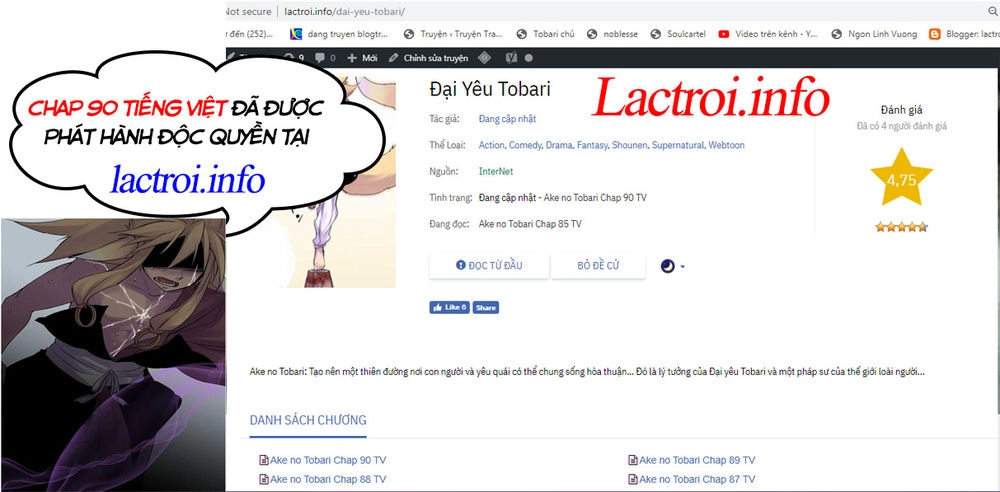Open chapter 'Ake no Tobari Chap 89 TV'
Image resolution: width=1000 pixels, height=492 pixels.
[696, 460]
